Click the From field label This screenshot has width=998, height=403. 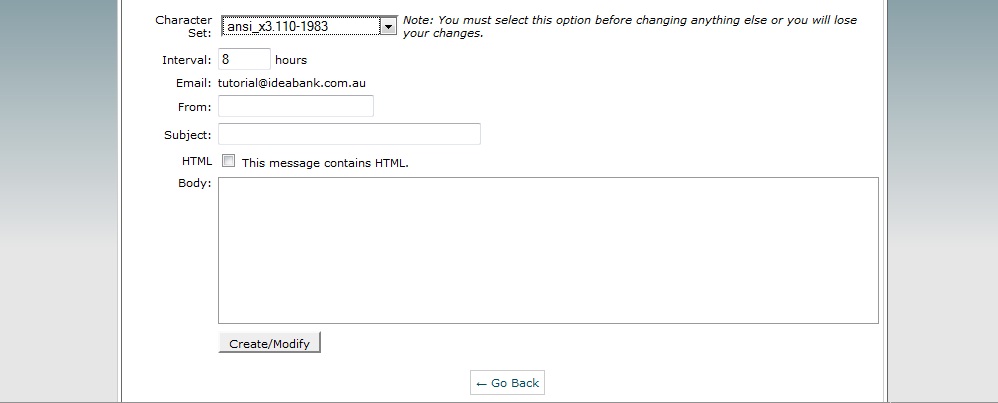pos(194,107)
